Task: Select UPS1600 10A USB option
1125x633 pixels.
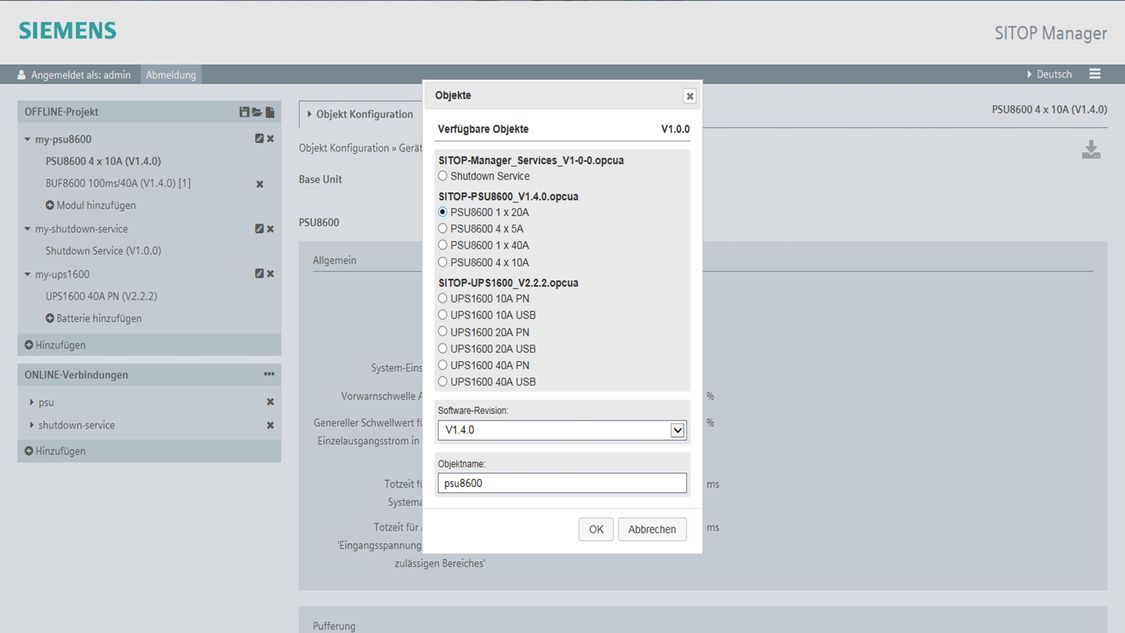Action: point(443,314)
